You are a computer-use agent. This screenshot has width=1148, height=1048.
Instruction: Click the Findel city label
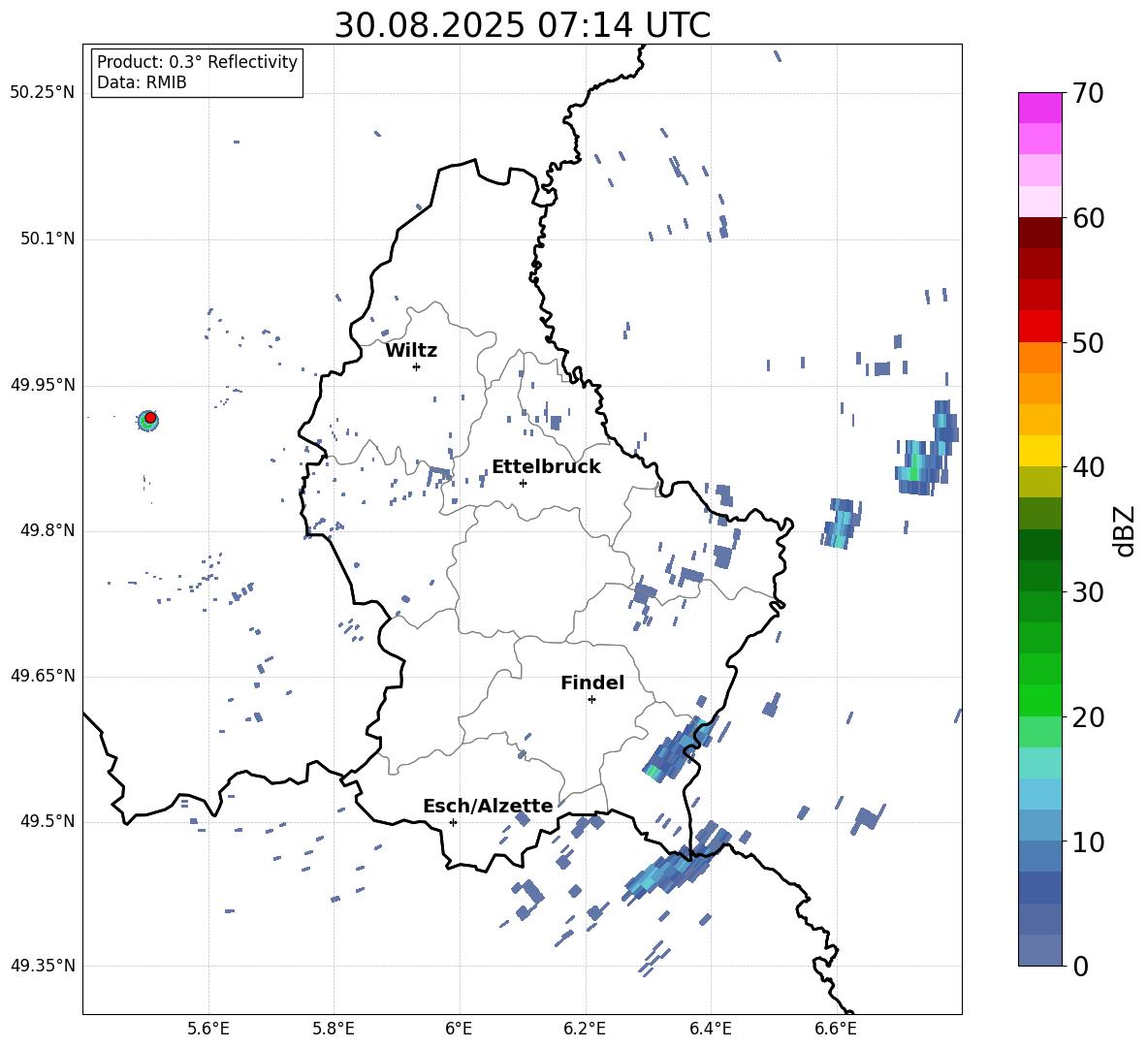(592, 683)
